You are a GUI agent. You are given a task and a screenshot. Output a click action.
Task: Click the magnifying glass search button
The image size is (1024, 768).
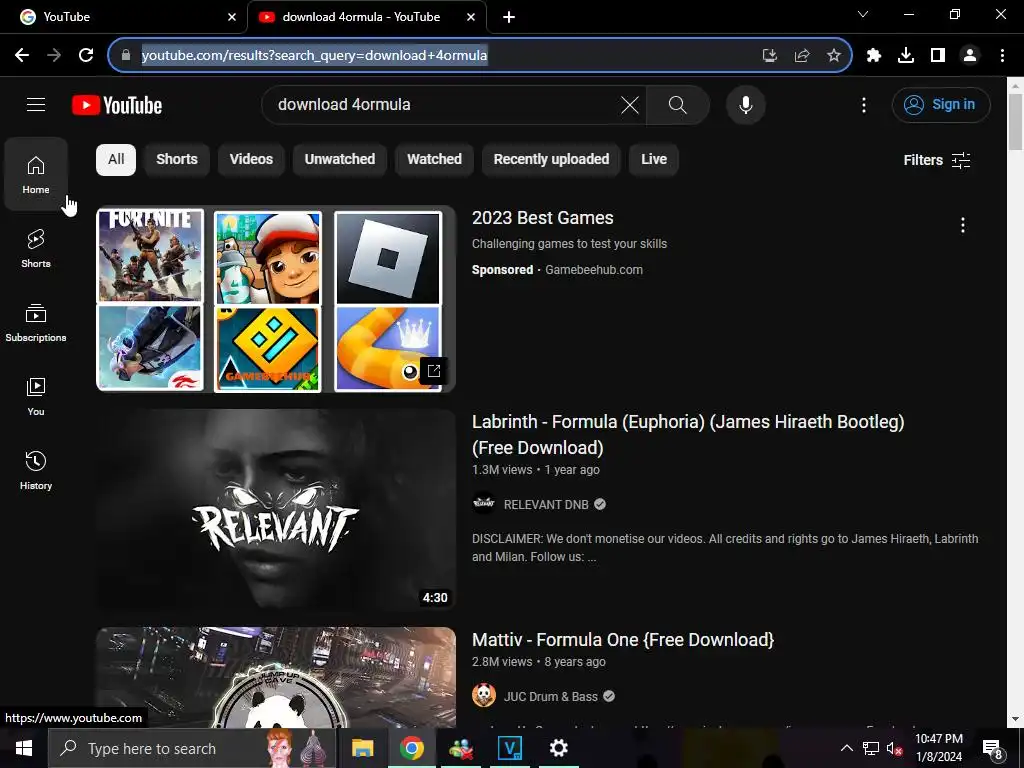[x=678, y=104]
